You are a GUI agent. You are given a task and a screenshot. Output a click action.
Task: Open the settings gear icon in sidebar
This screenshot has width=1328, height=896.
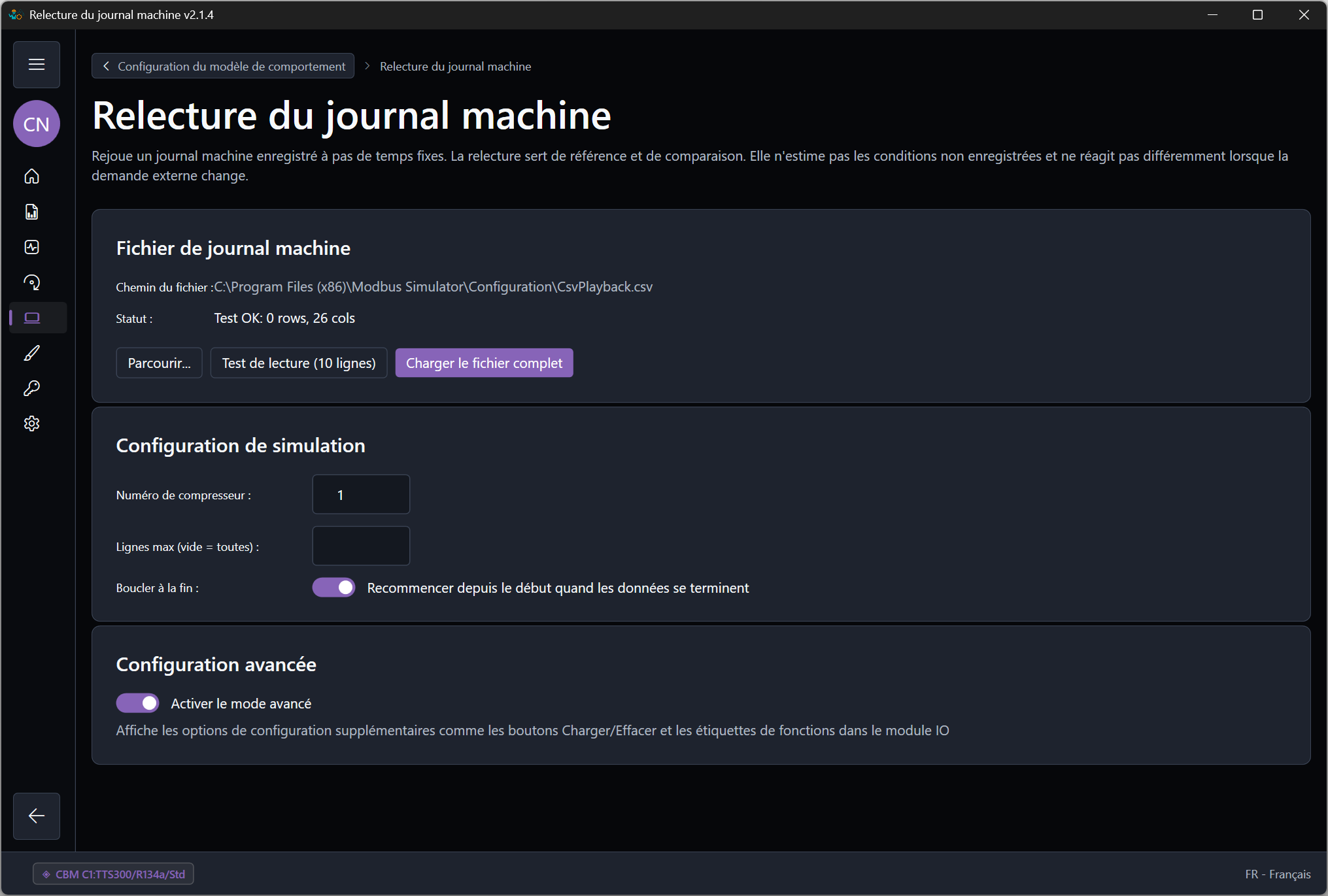(x=32, y=423)
